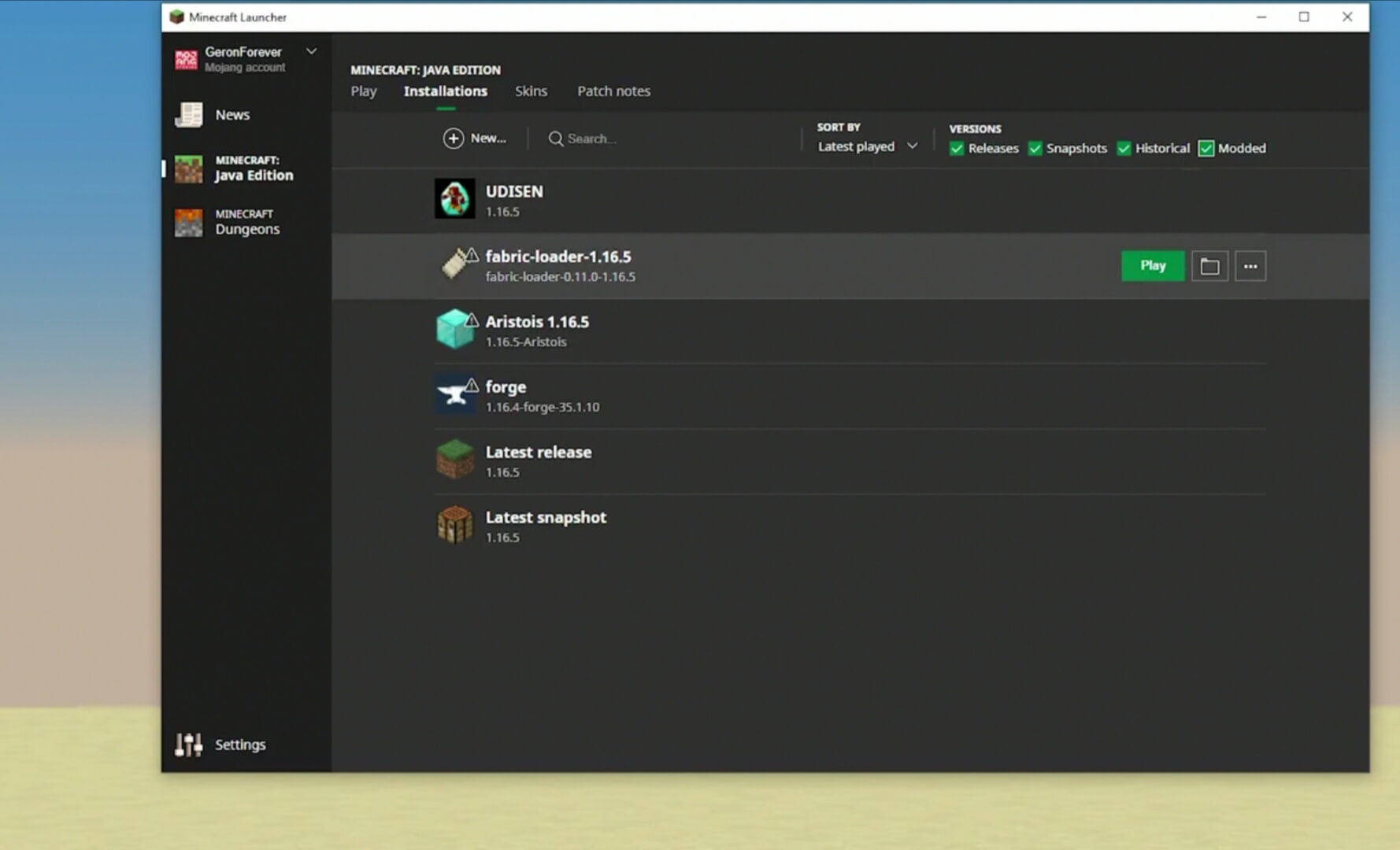Expand the GeronForever account chevron
Viewport: 1400px width, 850px height.
click(x=312, y=51)
